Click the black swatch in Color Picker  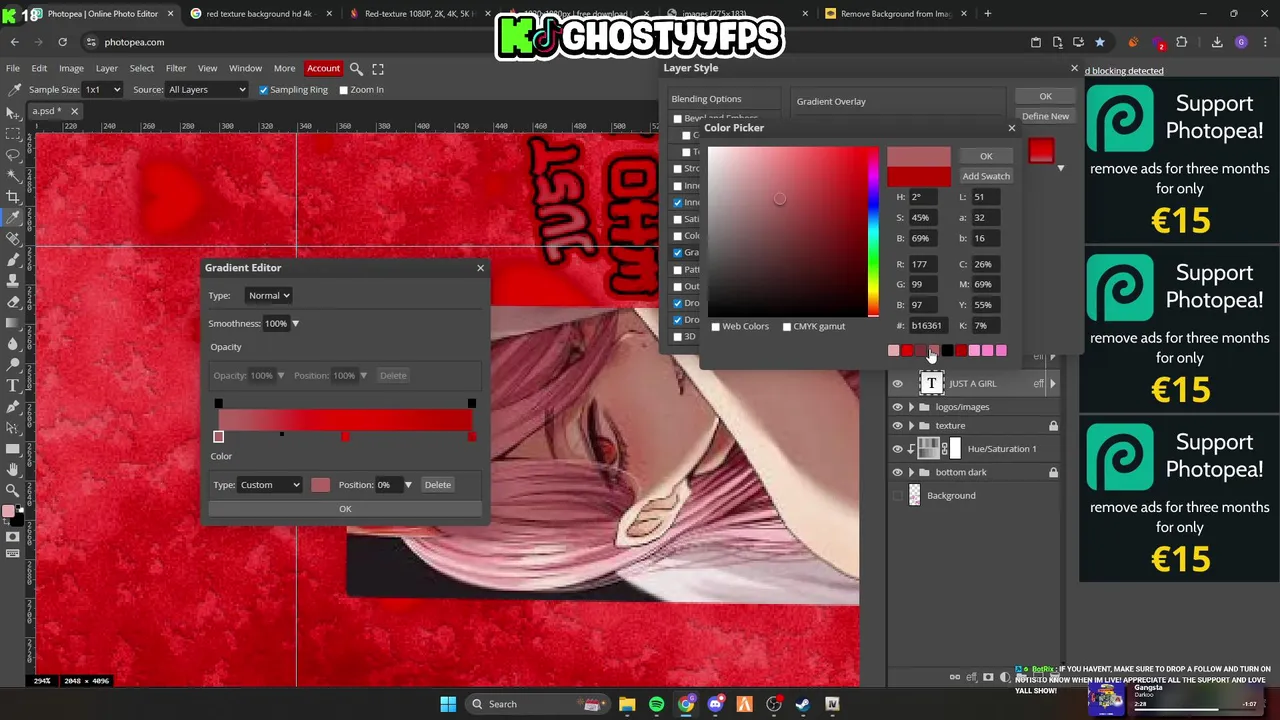[947, 351]
